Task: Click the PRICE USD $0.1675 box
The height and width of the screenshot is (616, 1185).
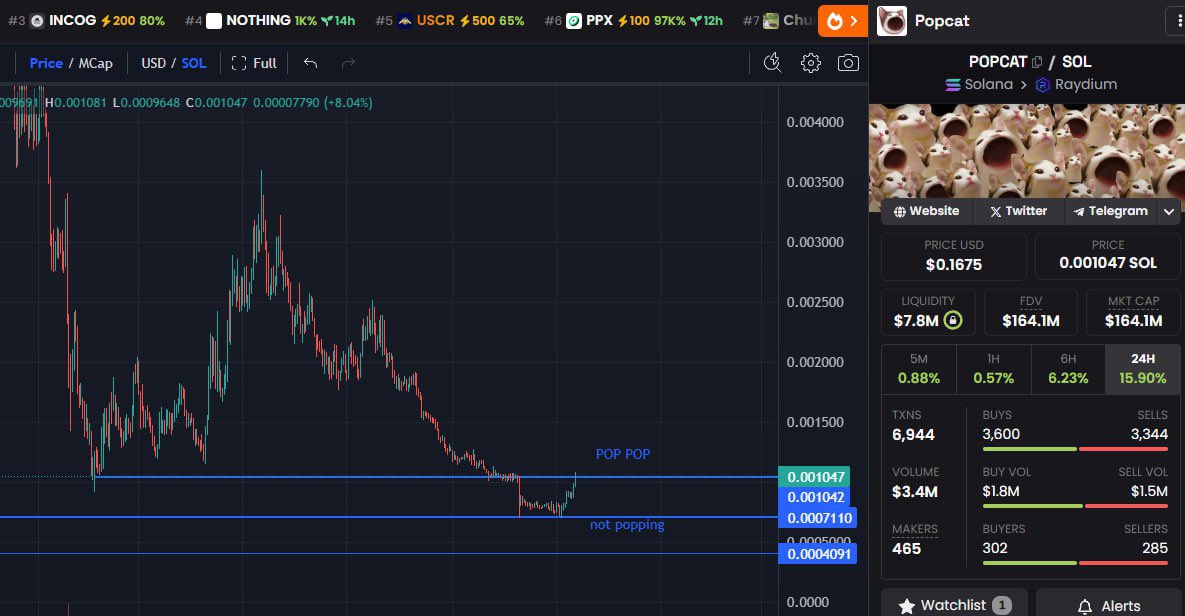Action: point(954,256)
